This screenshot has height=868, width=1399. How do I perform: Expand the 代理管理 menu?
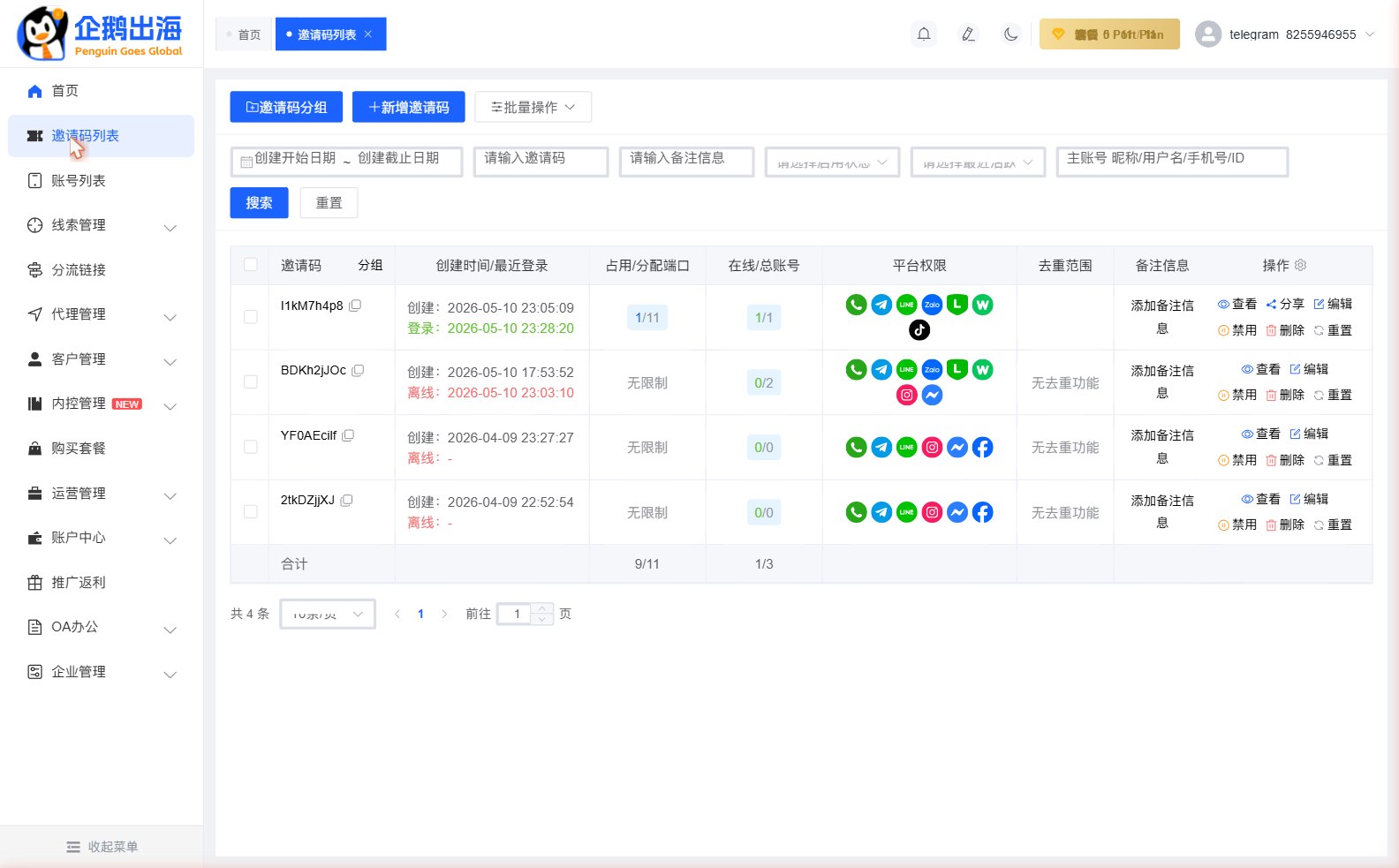tap(102, 314)
